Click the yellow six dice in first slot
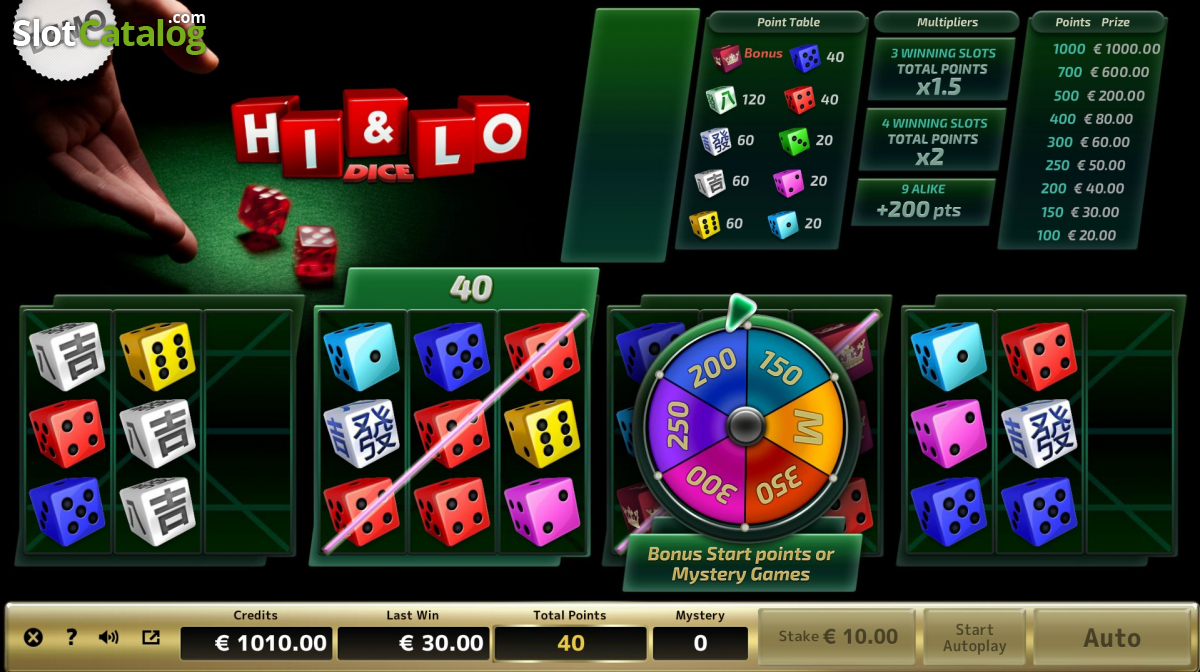1200x672 pixels. pyautogui.click(x=156, y=355)
